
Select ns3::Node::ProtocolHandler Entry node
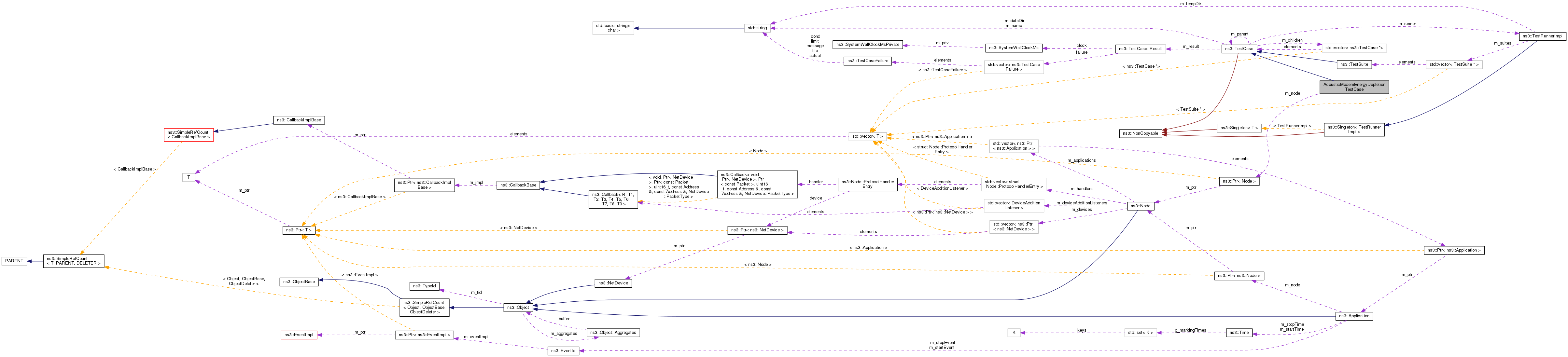point(867,184)
